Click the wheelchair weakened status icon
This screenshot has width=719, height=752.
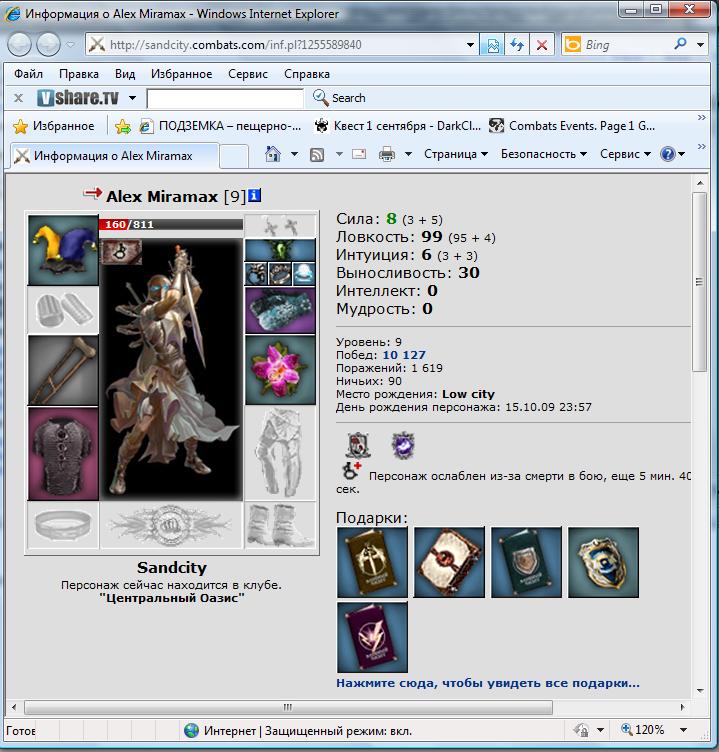click(x=352, y=470)
